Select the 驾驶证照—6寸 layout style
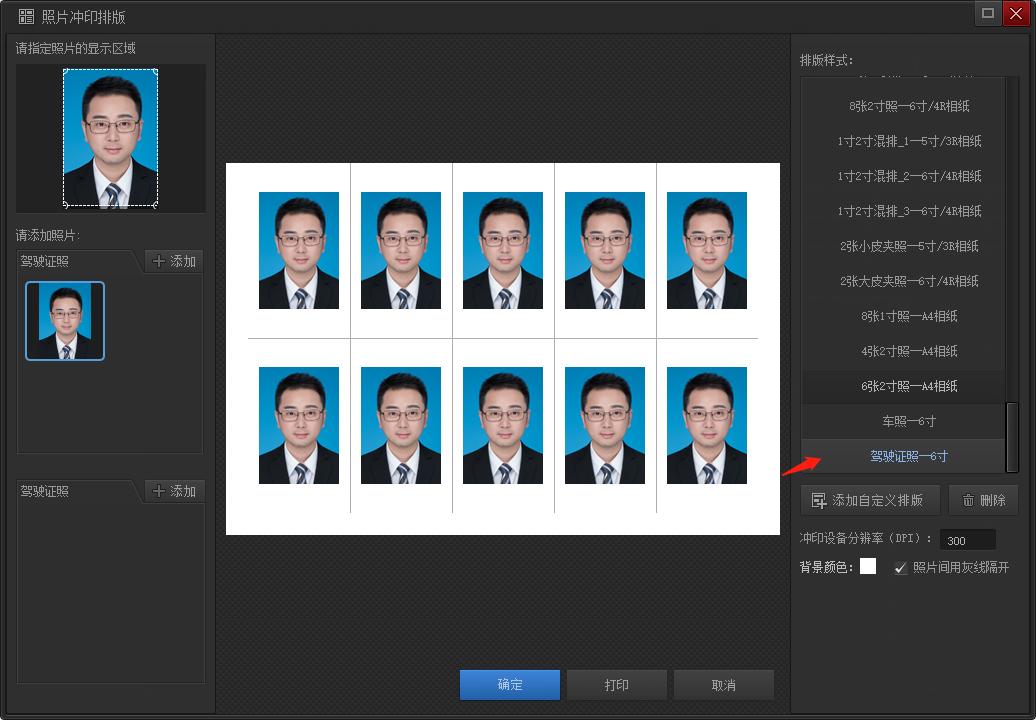Image resolution: width=1036 pixels, height=720 pixels. click(x=908, y=456)
